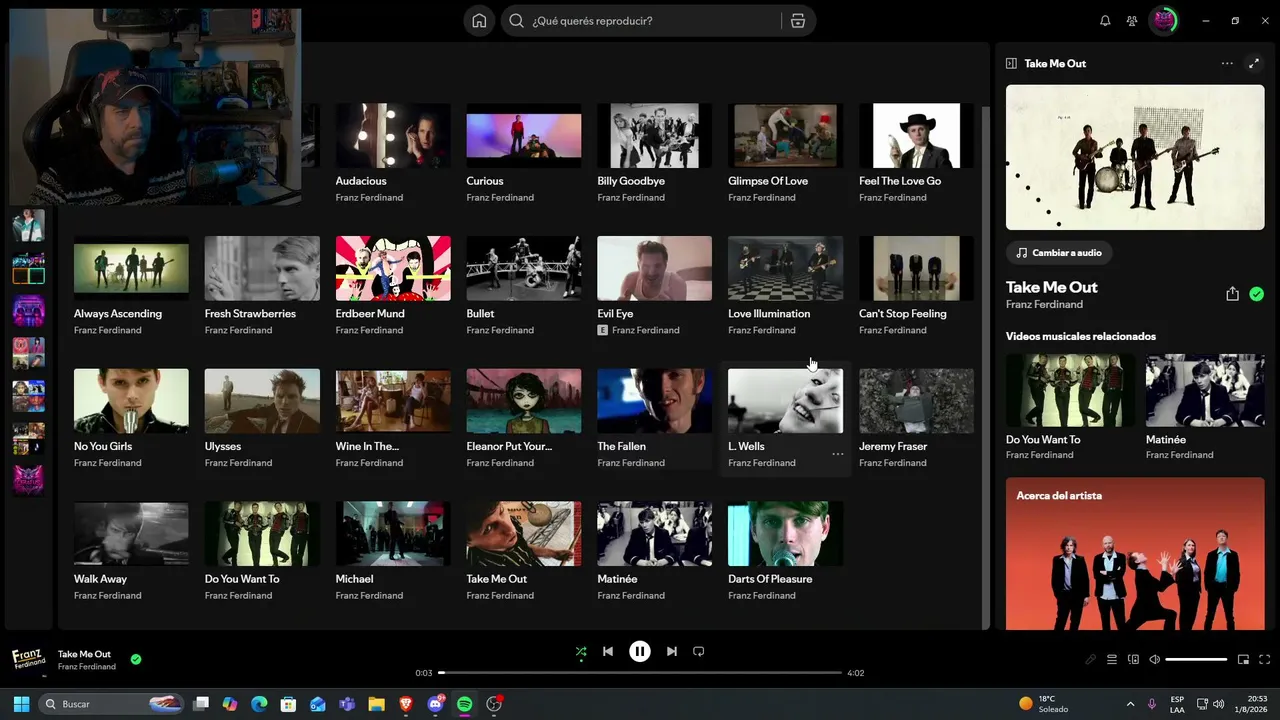Open the Windows Start menu
Screen dimensions: 1280x720
21,704
